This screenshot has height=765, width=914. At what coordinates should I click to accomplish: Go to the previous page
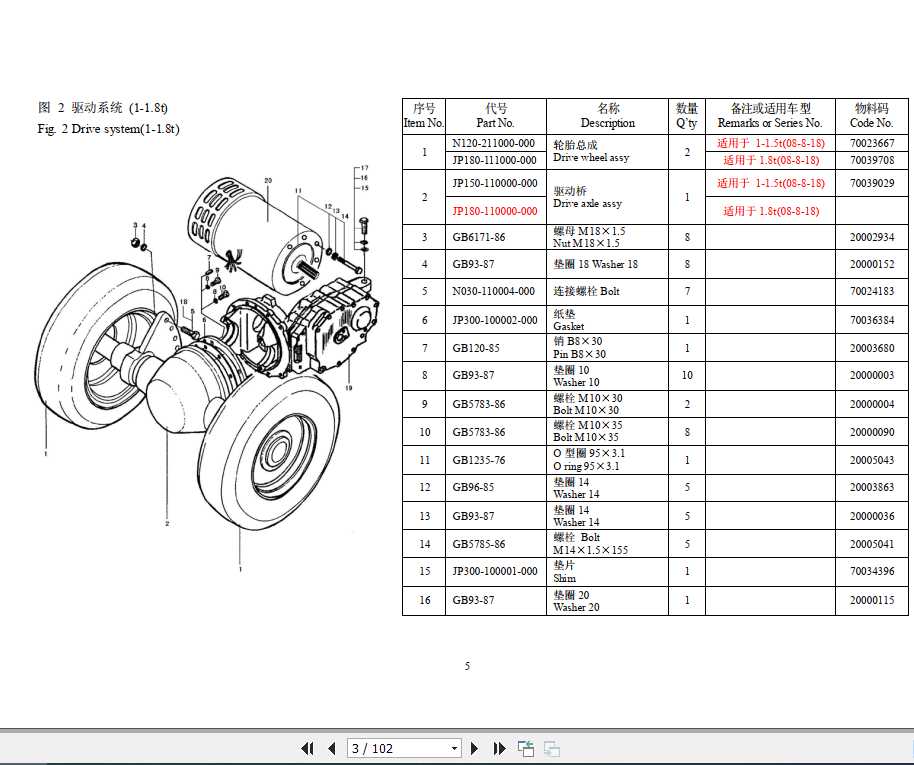click(x=331, y=748)
